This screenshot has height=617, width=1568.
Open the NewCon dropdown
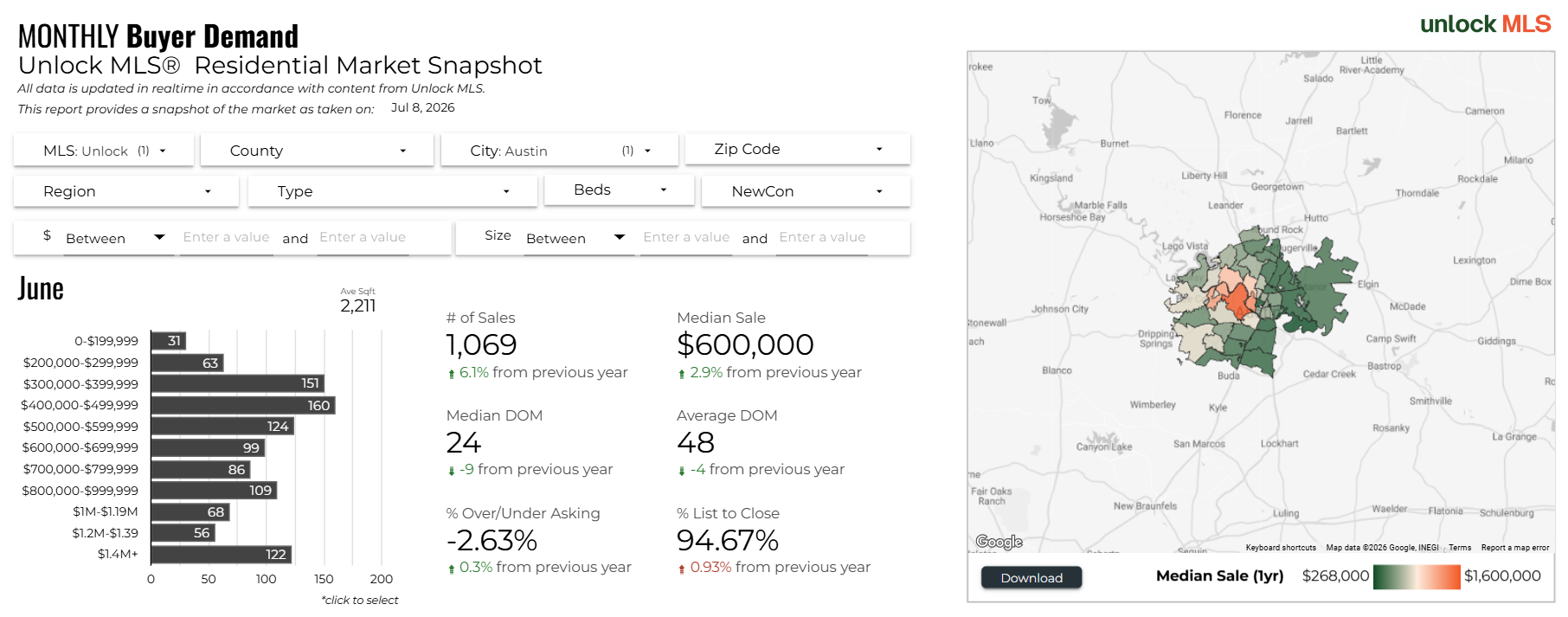806,191
